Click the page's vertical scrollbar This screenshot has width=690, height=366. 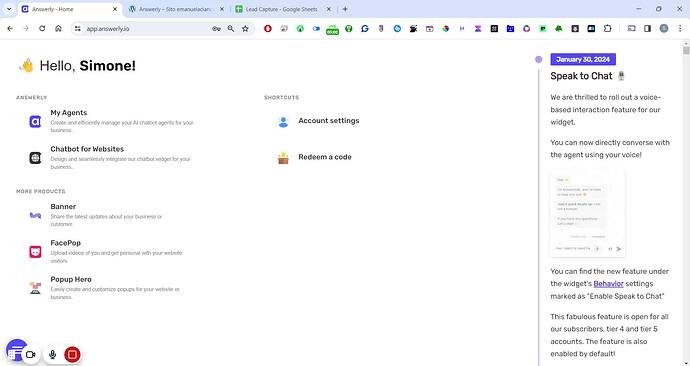[x=686, y=202]
